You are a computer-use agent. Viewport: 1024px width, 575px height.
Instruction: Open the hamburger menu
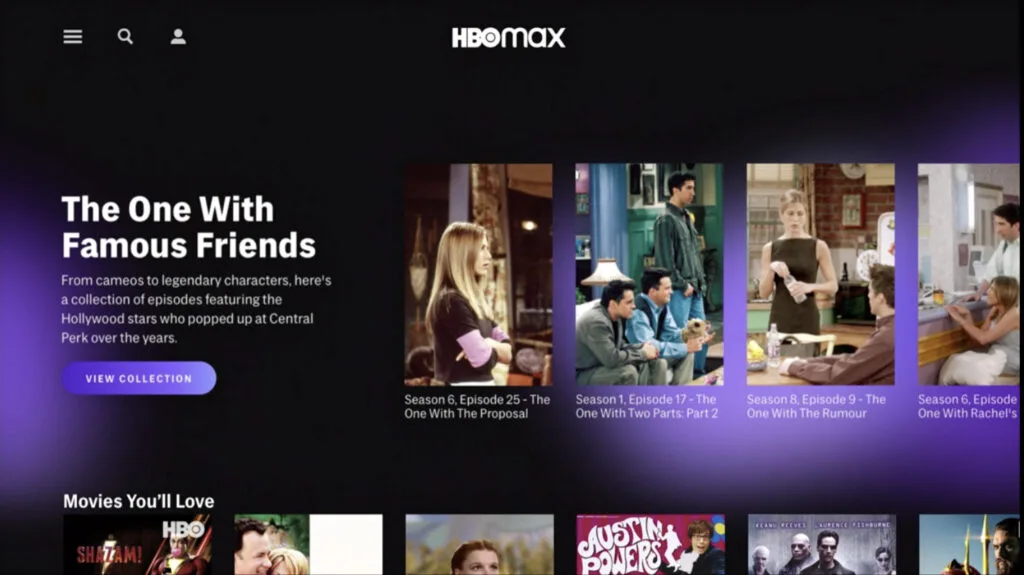[72, 37]
